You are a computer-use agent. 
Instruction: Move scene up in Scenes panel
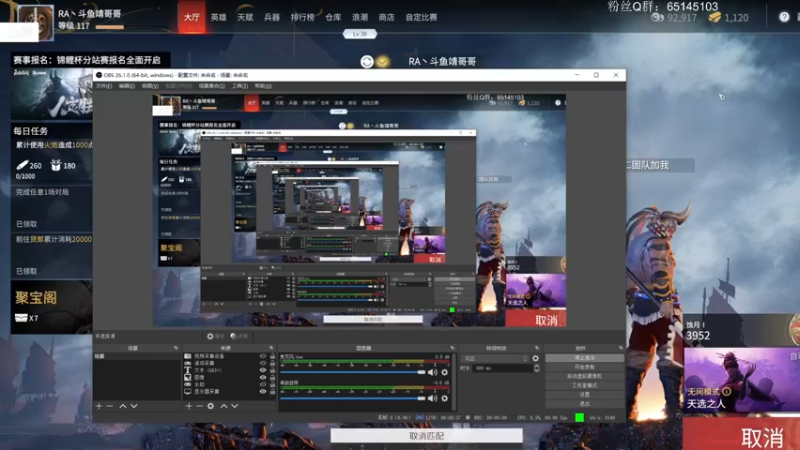(x=122, y=406)
